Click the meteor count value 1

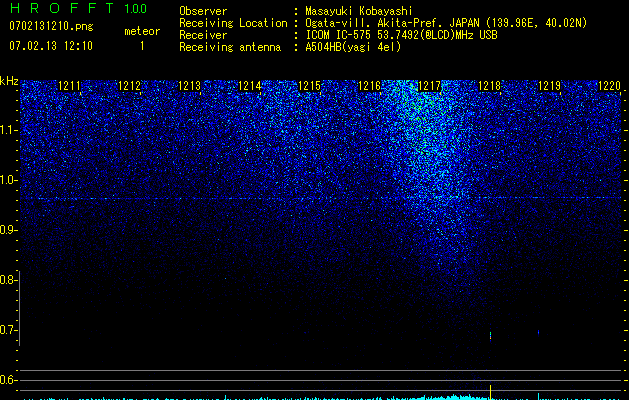tap(142, 46)
